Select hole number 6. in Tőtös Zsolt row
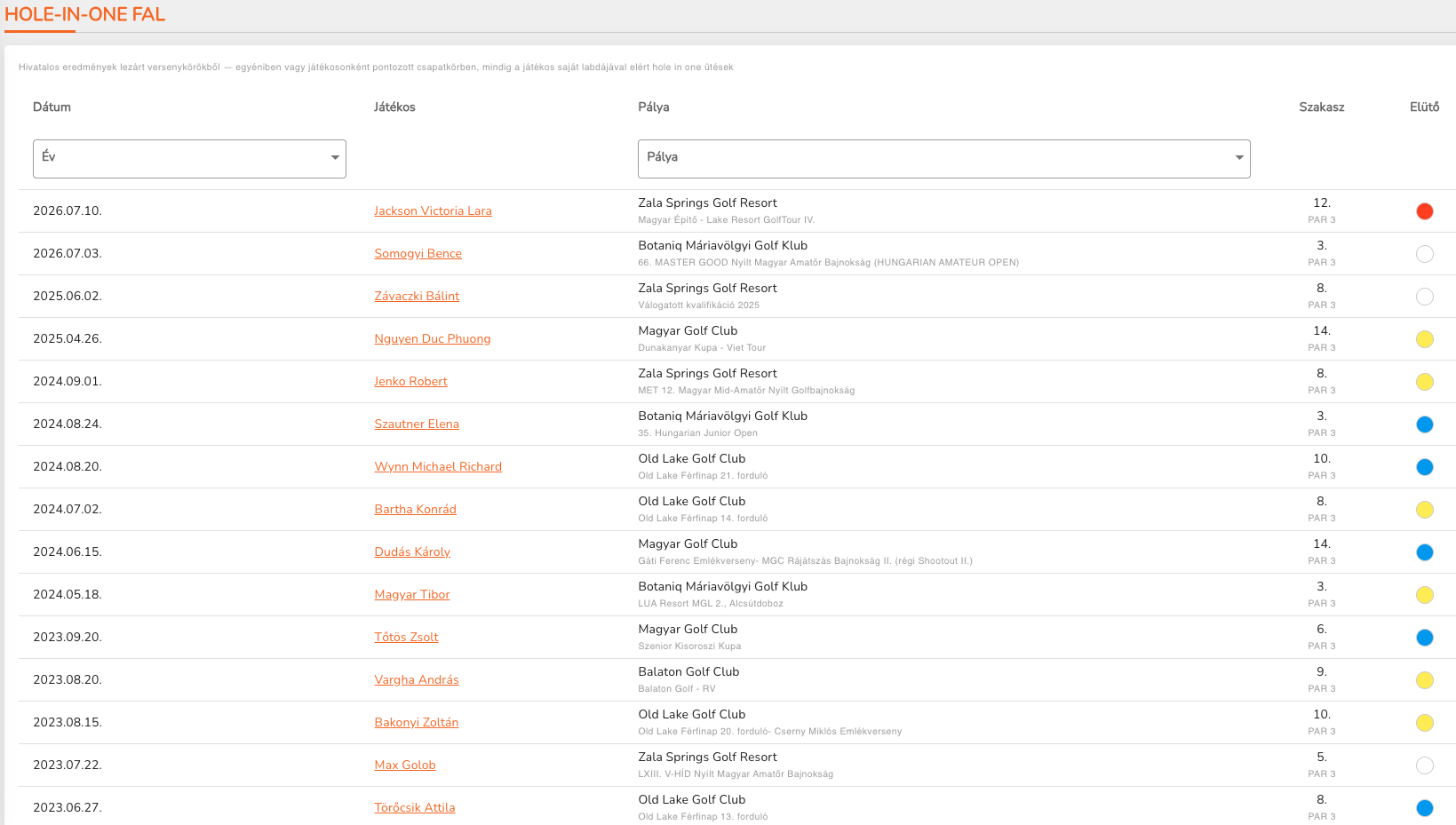1456x825 pixels. point(1322,629)
